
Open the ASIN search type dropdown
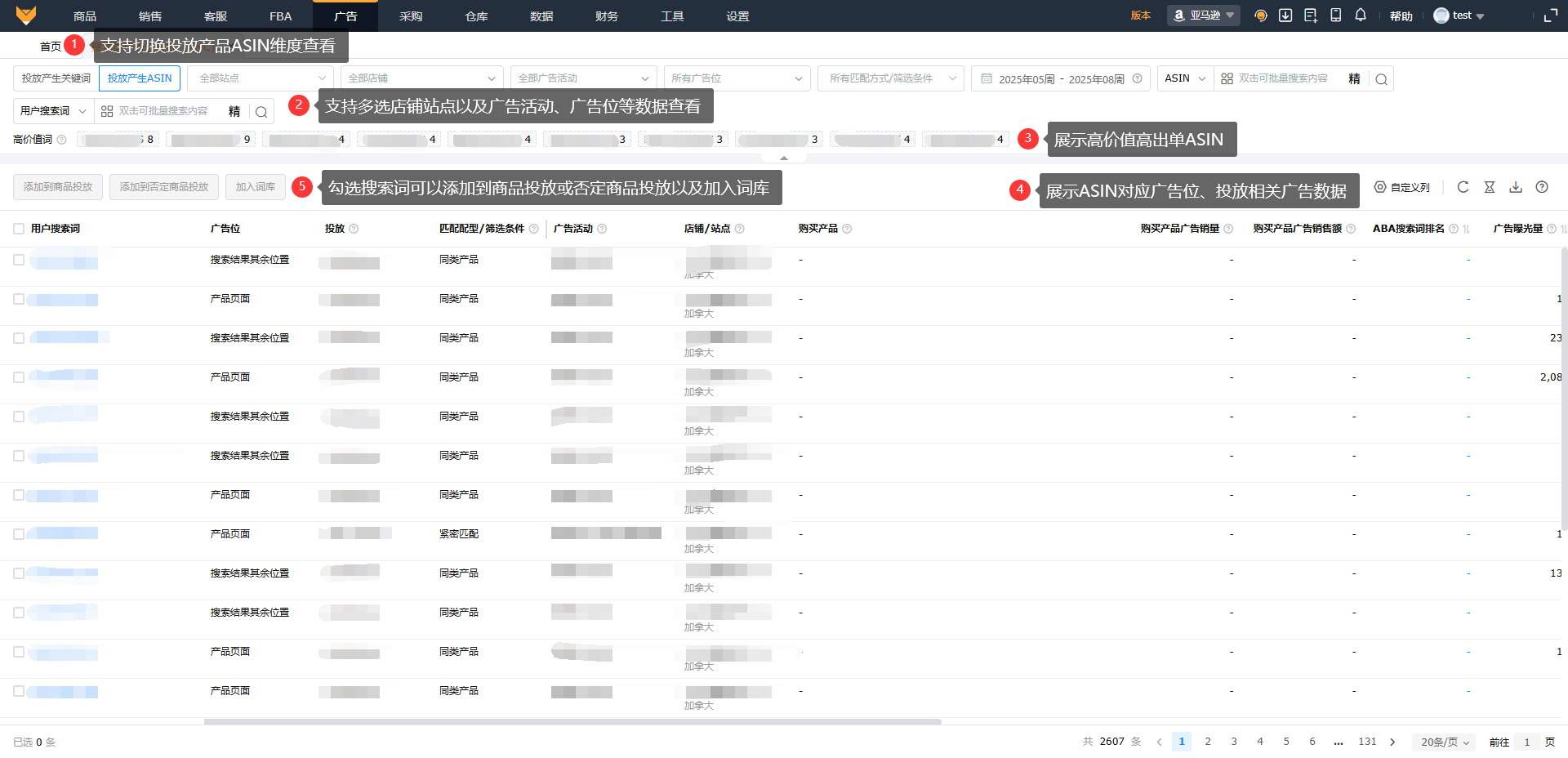pos(1186,78)
